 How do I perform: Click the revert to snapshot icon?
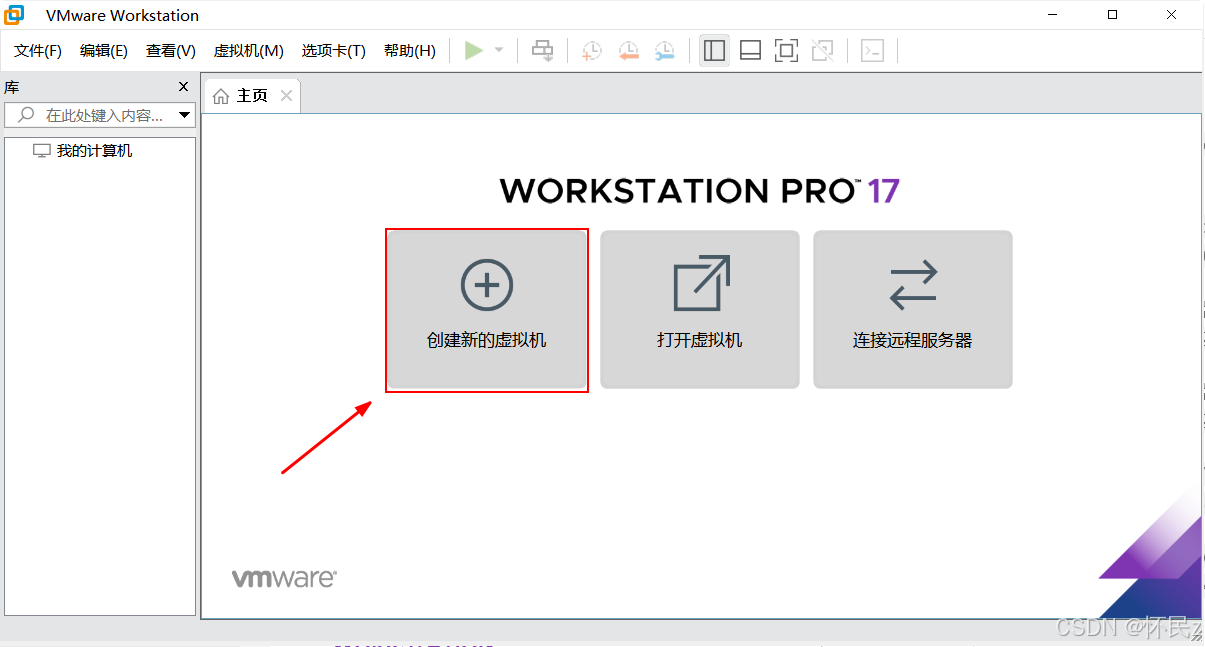(628, 50)
